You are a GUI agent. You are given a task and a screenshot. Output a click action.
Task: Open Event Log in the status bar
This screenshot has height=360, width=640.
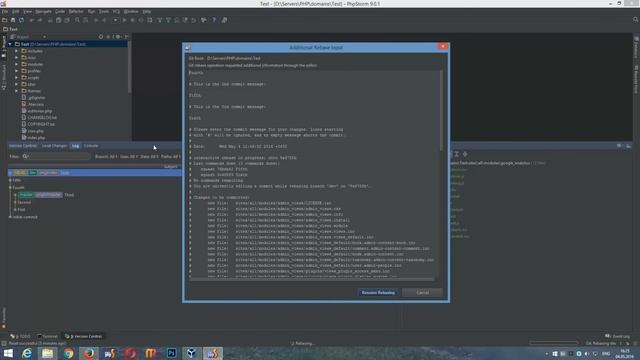(x=617, y=336)
